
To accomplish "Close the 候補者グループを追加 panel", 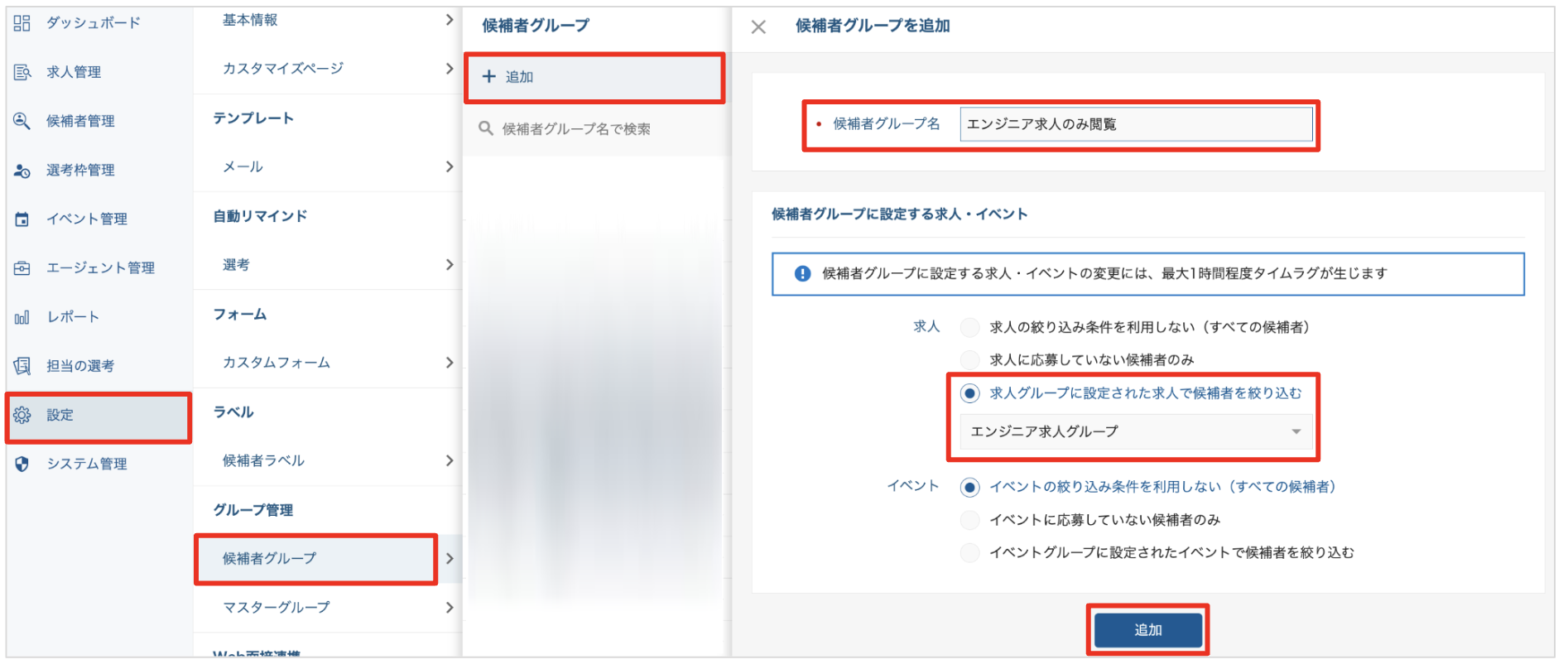I will (x=758, y=27).
